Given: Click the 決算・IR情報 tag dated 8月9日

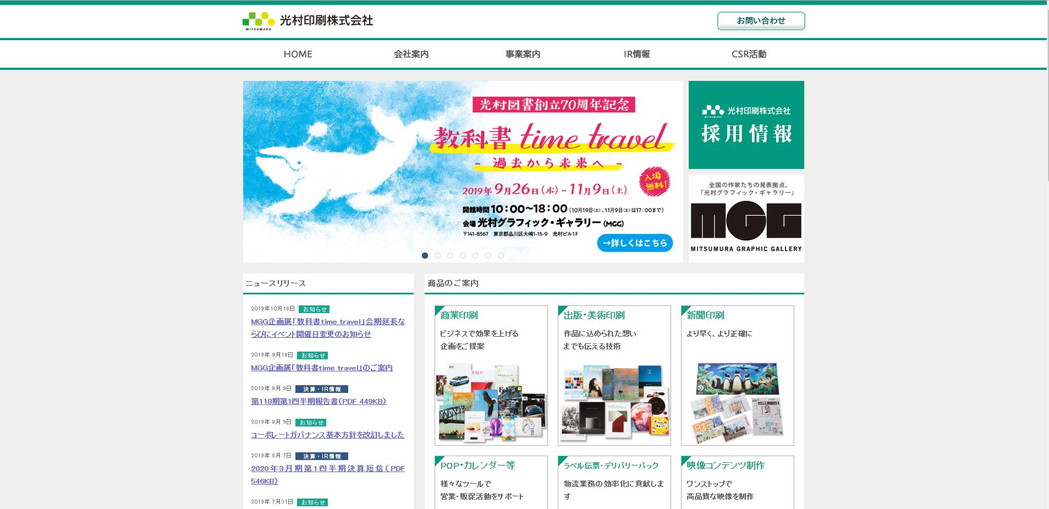Looking at the screenshot, I should pos(321,389).
